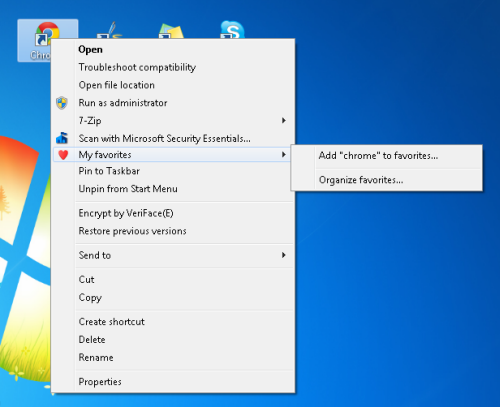Select Restore previous versions
500x407 pixels.
[x=173, y=231]
